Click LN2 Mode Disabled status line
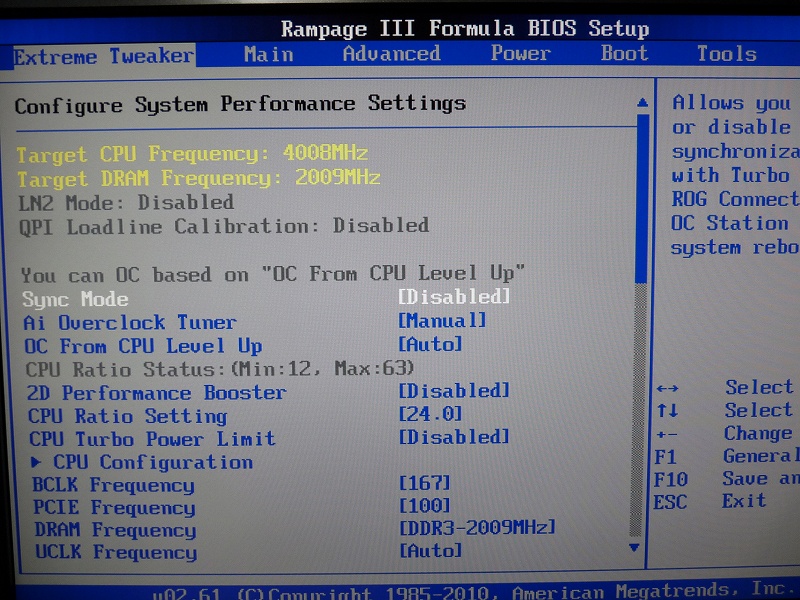Viewport: 800px width, 600px height. click(126, 203)
